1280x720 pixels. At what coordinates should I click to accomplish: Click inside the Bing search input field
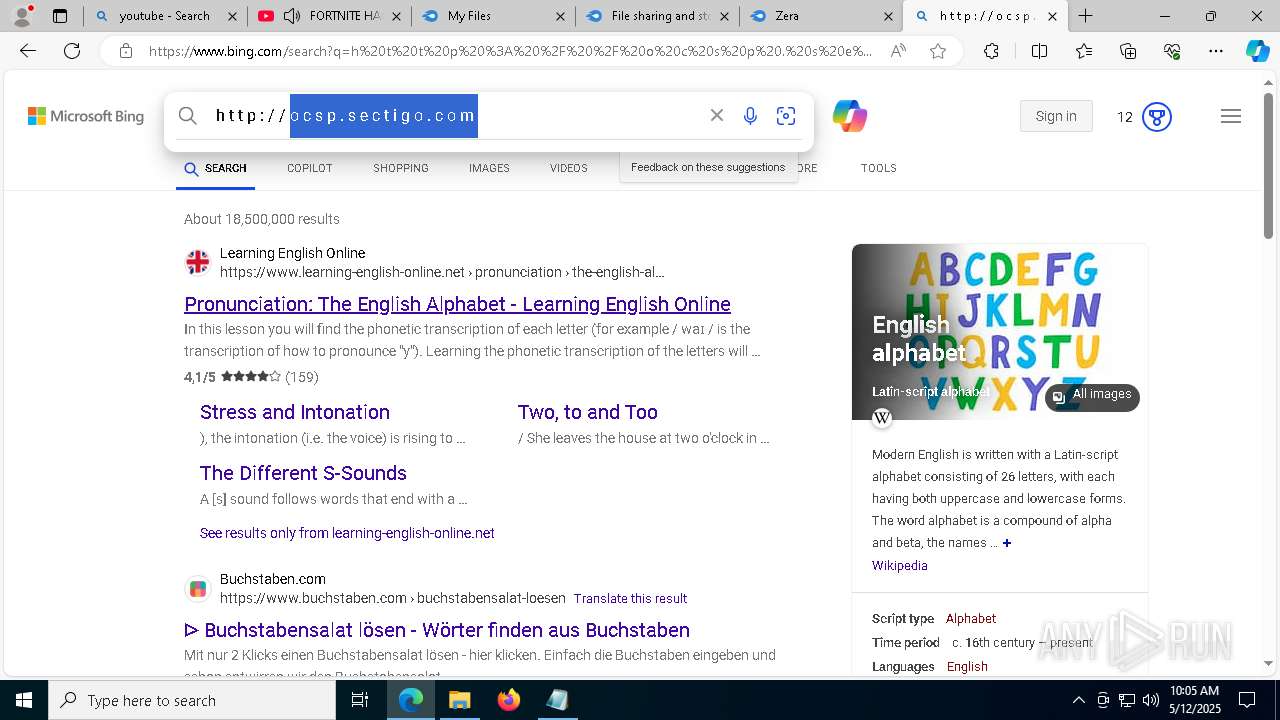tap(455, 116)
